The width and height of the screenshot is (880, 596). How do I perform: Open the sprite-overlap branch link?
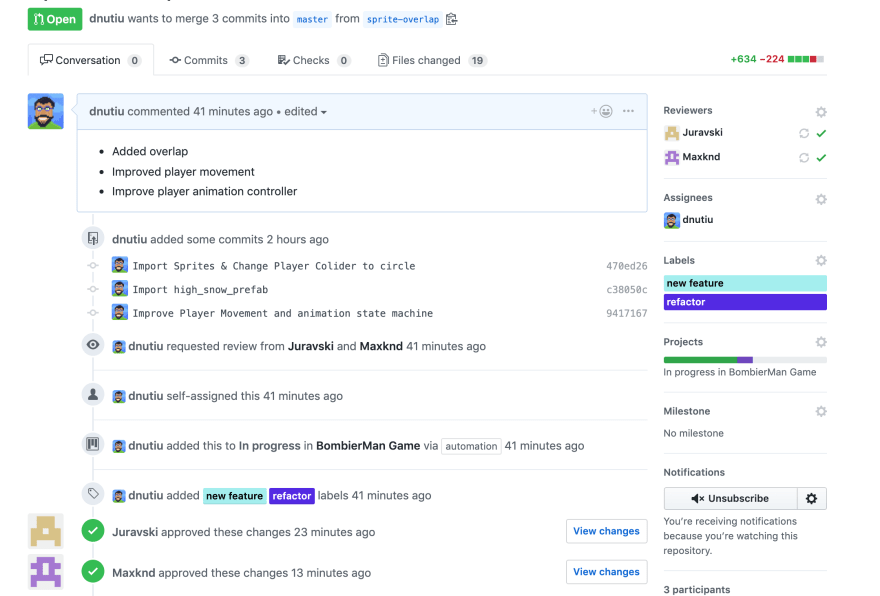(402, 20)
